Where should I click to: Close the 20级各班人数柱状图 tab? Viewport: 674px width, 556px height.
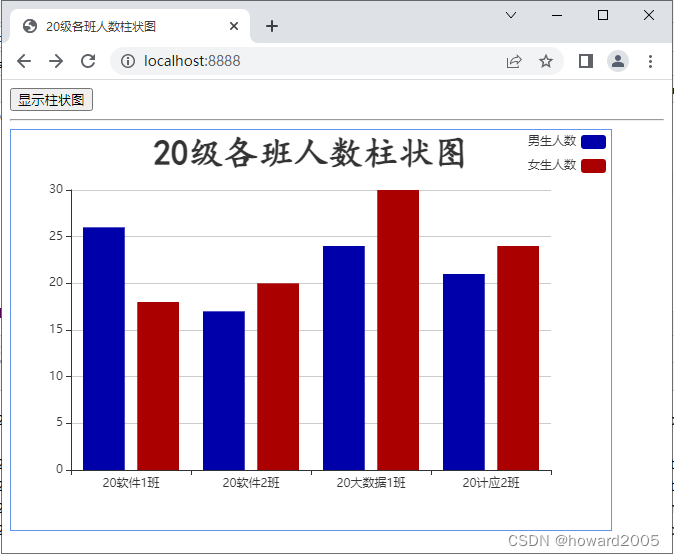pos(234,26)
